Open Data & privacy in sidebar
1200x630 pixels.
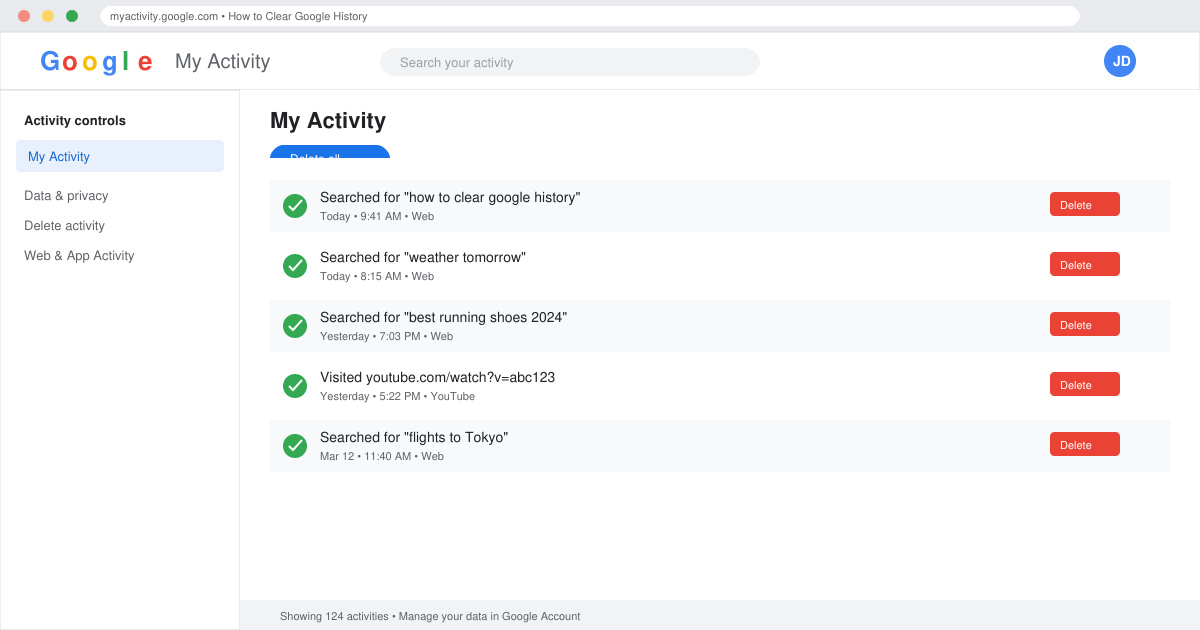click(66, 196)
